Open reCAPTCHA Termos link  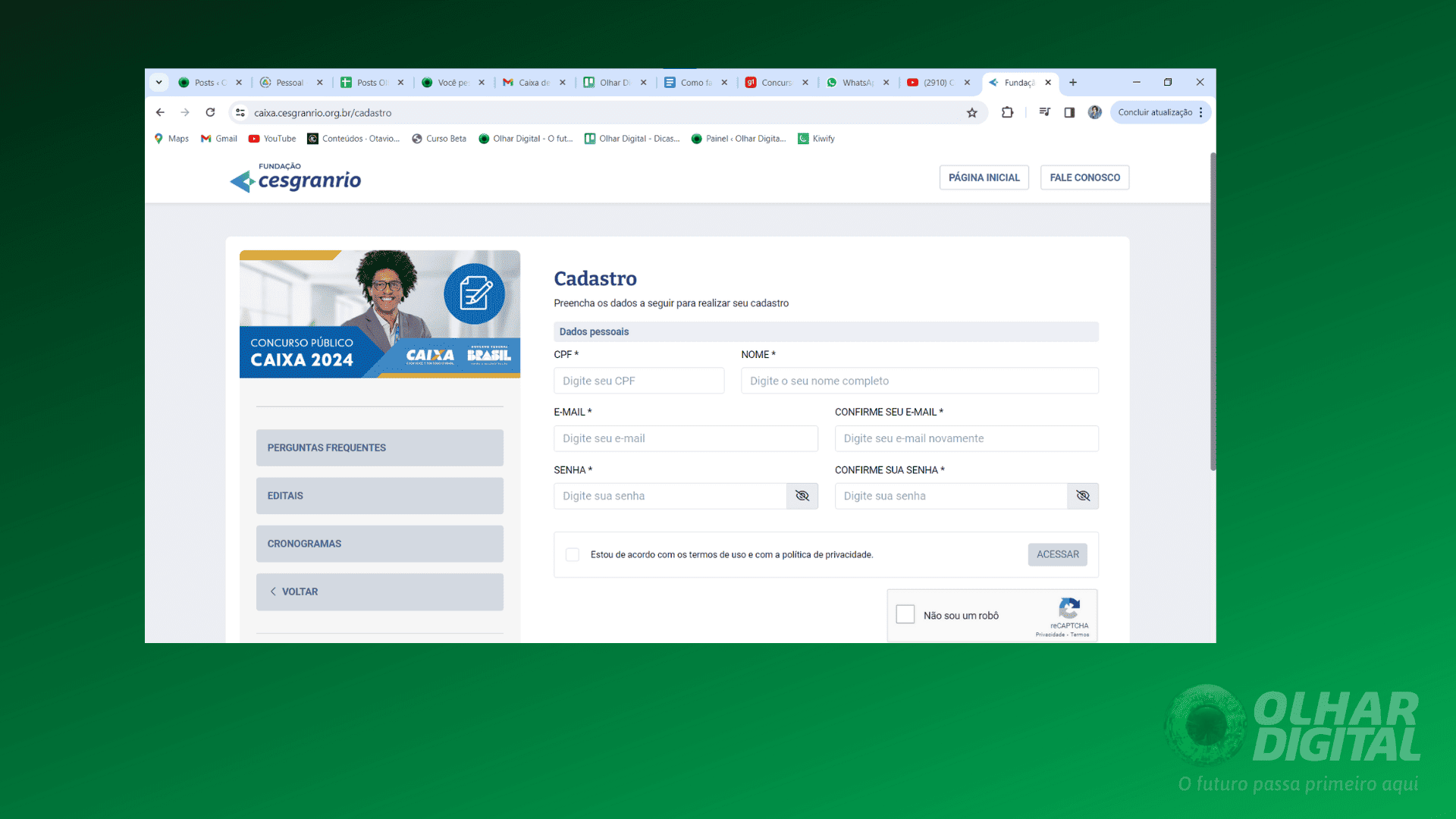click(1080, 635)
